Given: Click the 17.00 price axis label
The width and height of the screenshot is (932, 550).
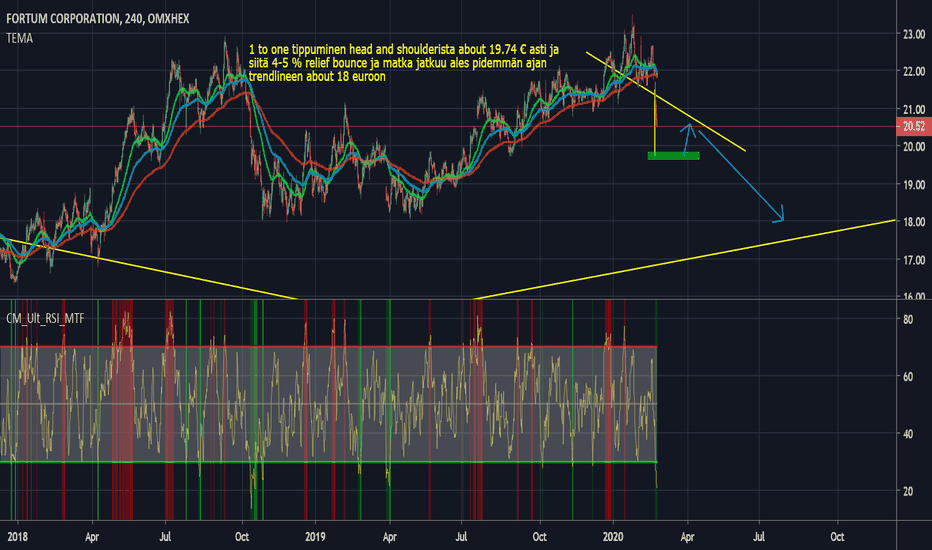Looking at the screenshot, I should pyautogui.click(x=914, y=260).
